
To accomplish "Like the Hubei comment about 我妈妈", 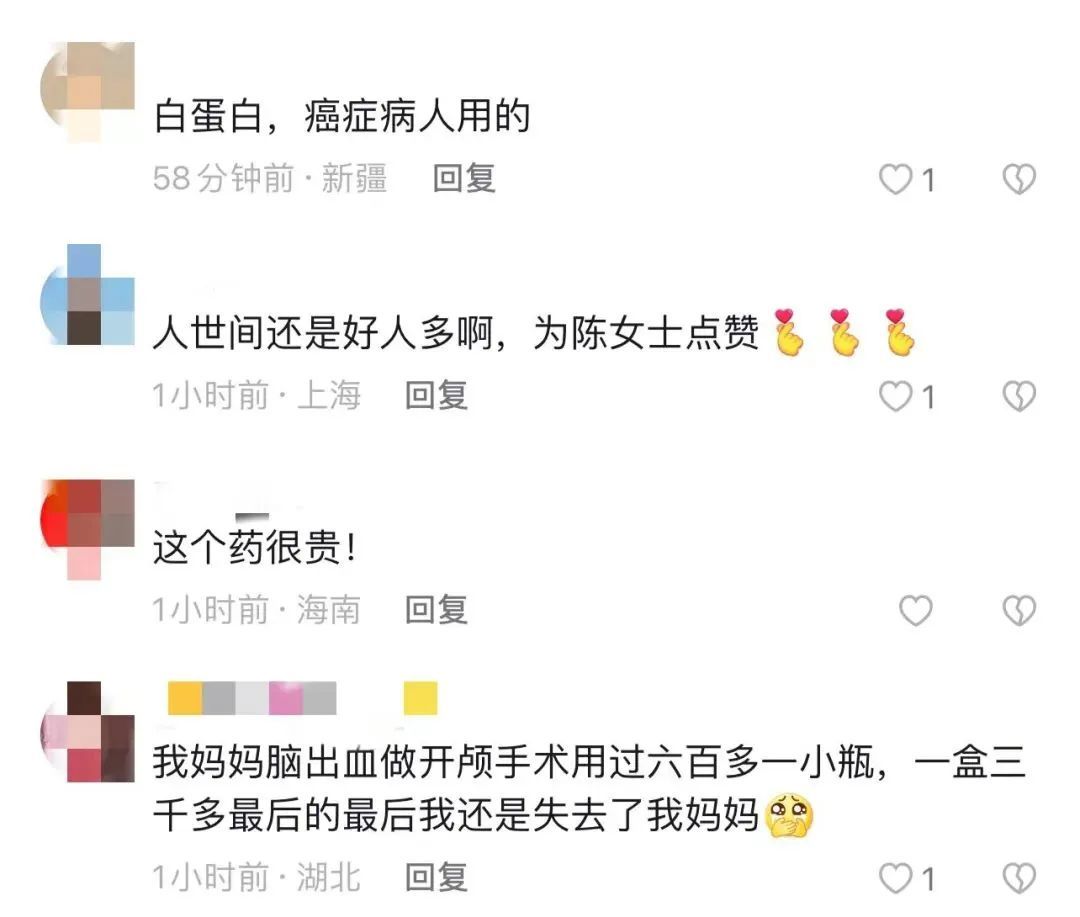I will pyautogui.click(x=895, y=878).
